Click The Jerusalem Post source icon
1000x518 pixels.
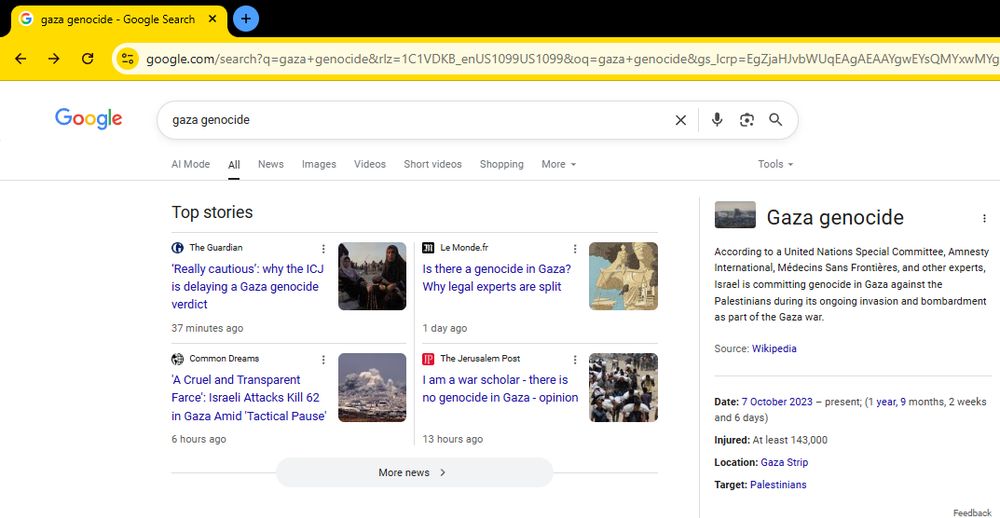[428, 359]
